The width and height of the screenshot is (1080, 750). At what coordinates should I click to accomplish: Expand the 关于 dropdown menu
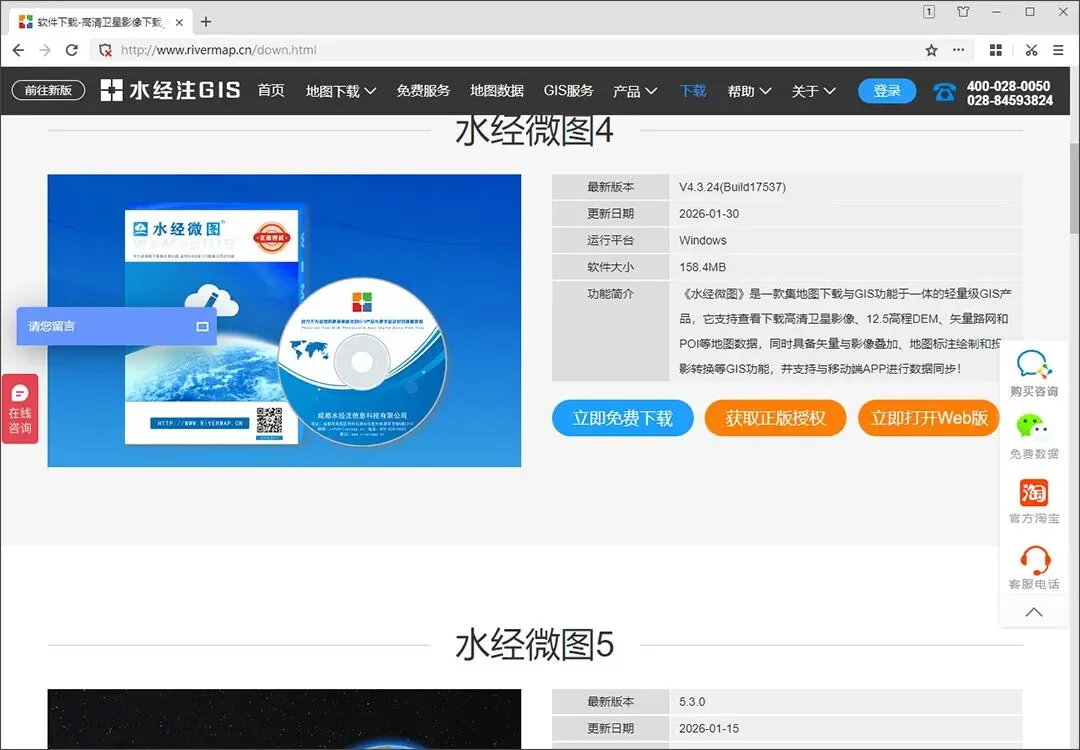pos(813,91)
